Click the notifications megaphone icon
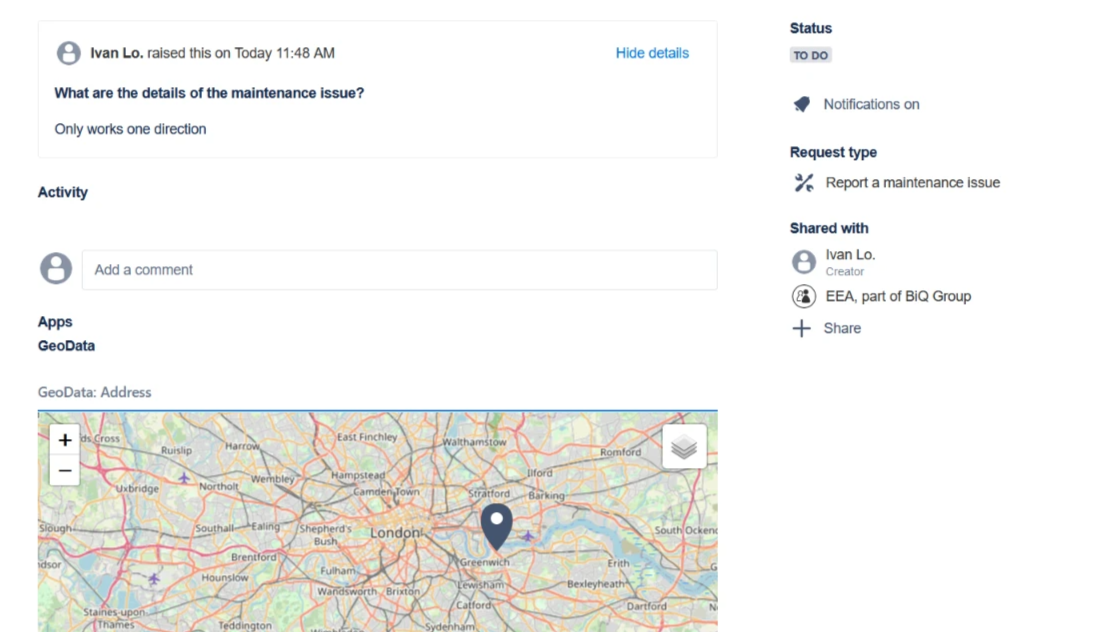 tap(802, 104)
